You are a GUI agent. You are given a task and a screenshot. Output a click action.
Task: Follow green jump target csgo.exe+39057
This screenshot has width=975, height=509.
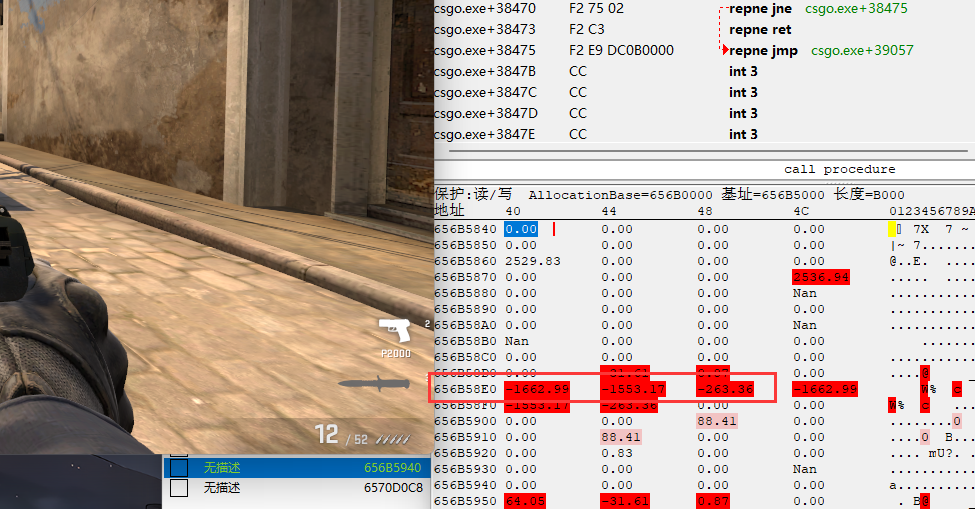[x=862, y=50]
